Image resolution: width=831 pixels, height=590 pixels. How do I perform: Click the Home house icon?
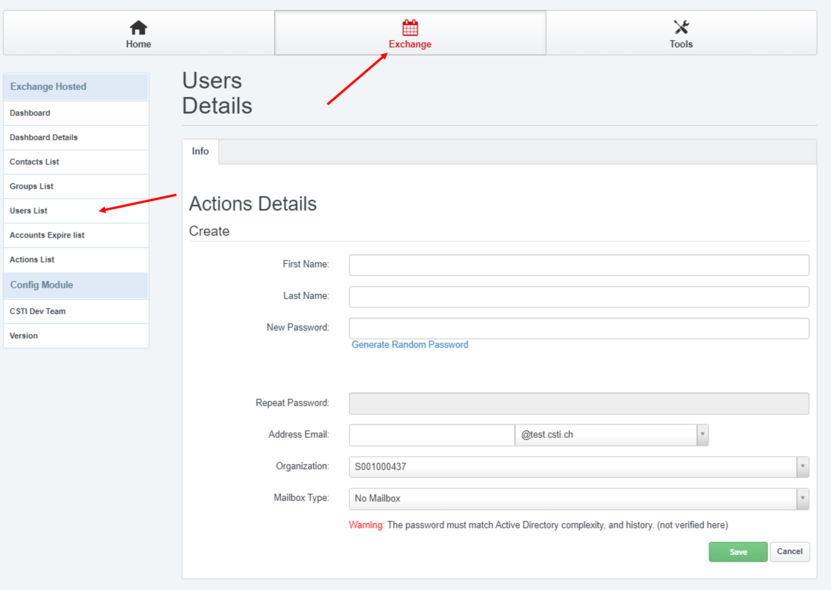(x=138, y=27)
